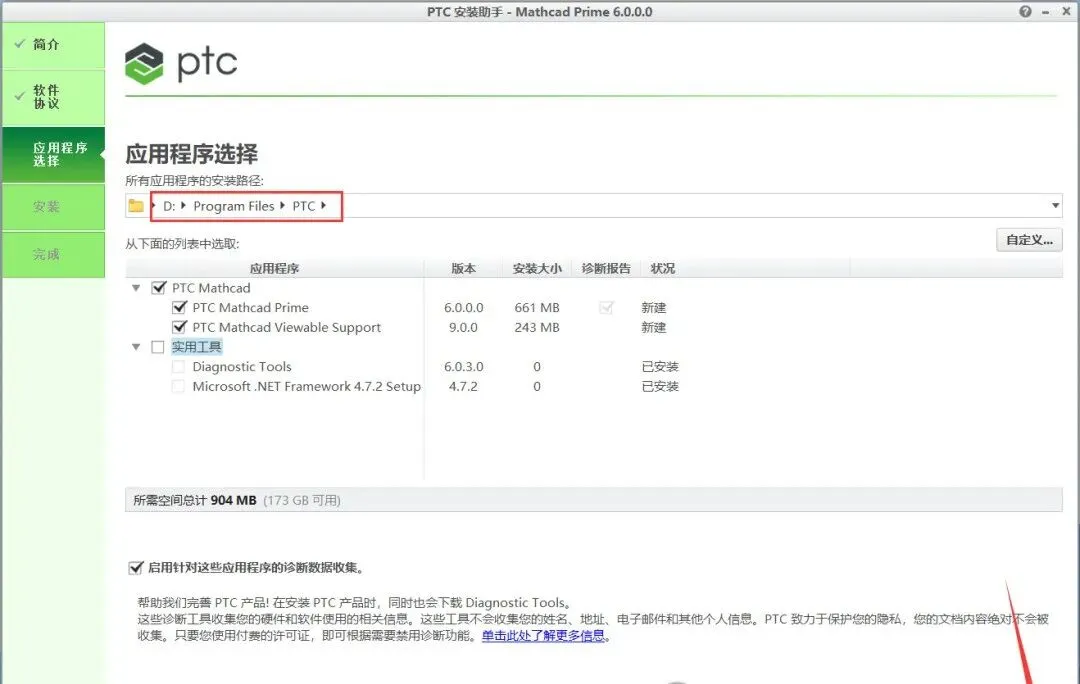1080x684 pixels.
Task: Click version 6.0.3.0 cell
Action: point(464,366)
